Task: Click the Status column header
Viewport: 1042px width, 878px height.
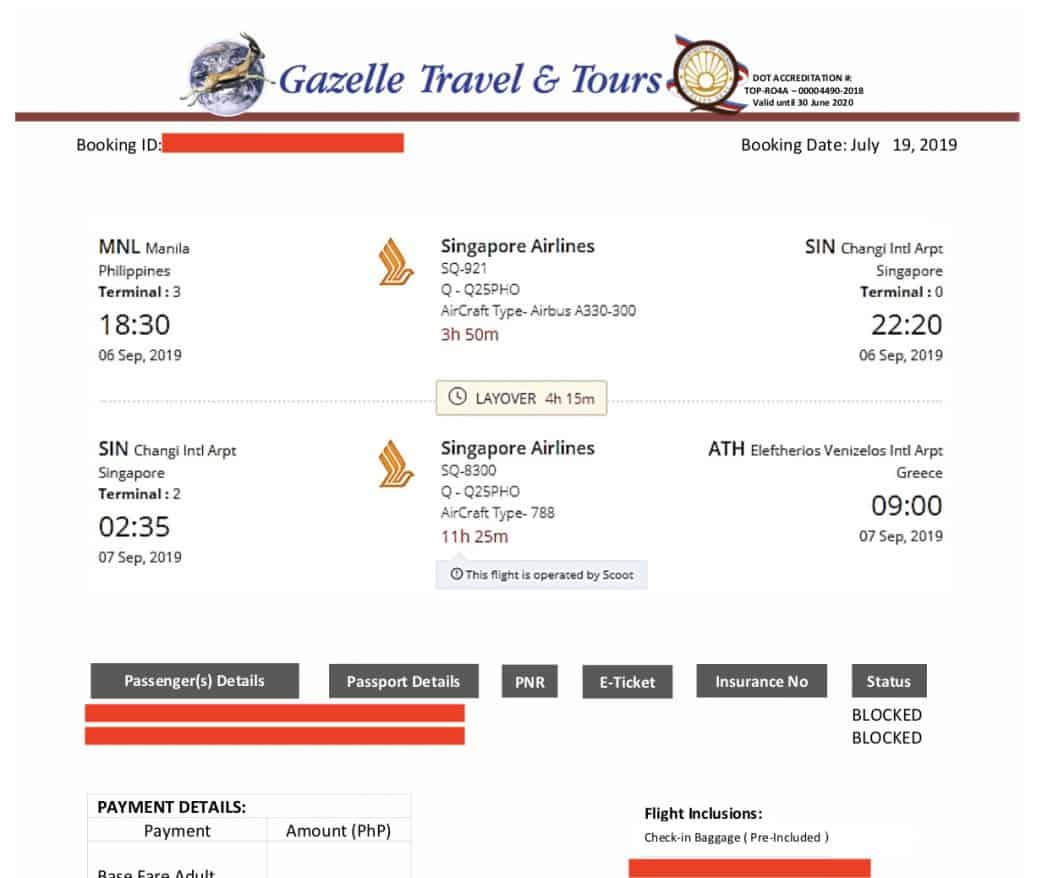Action: pyautogui.click(x=888, y=682)
